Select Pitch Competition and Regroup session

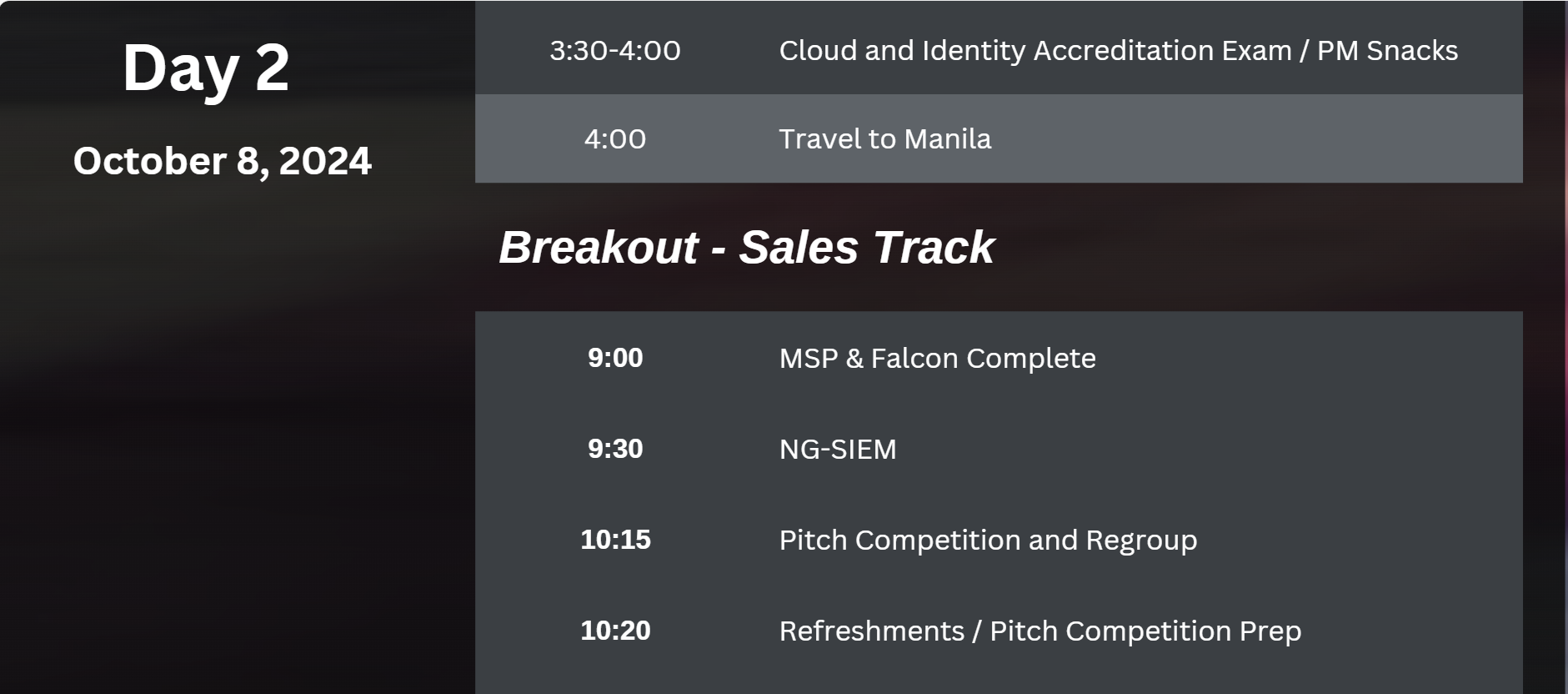click(x=988, y=541)
